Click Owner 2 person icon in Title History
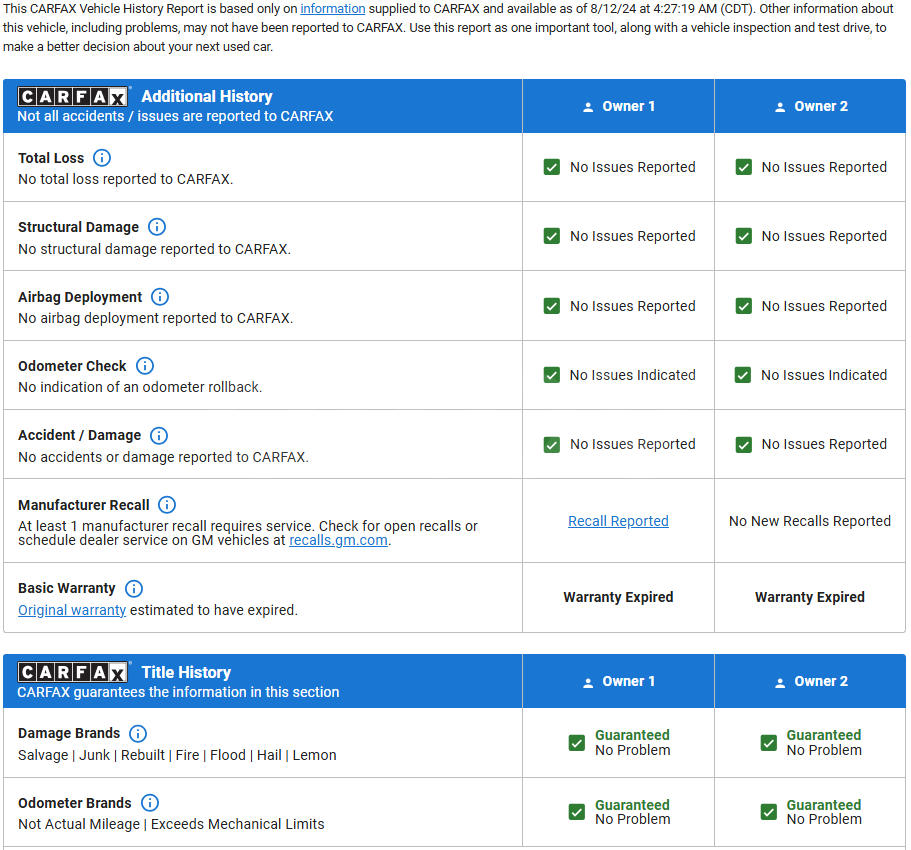911x850 pixels. coord(780,683)
